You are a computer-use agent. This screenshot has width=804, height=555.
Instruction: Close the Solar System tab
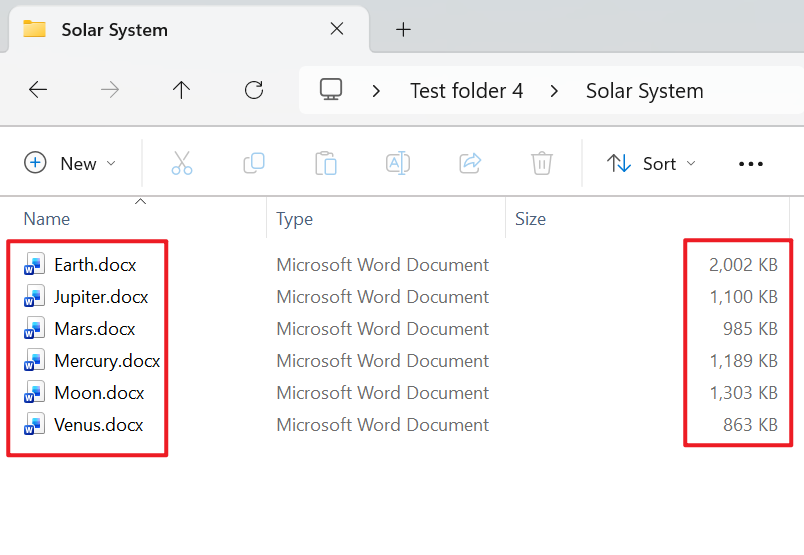click(x=337, y=29)
